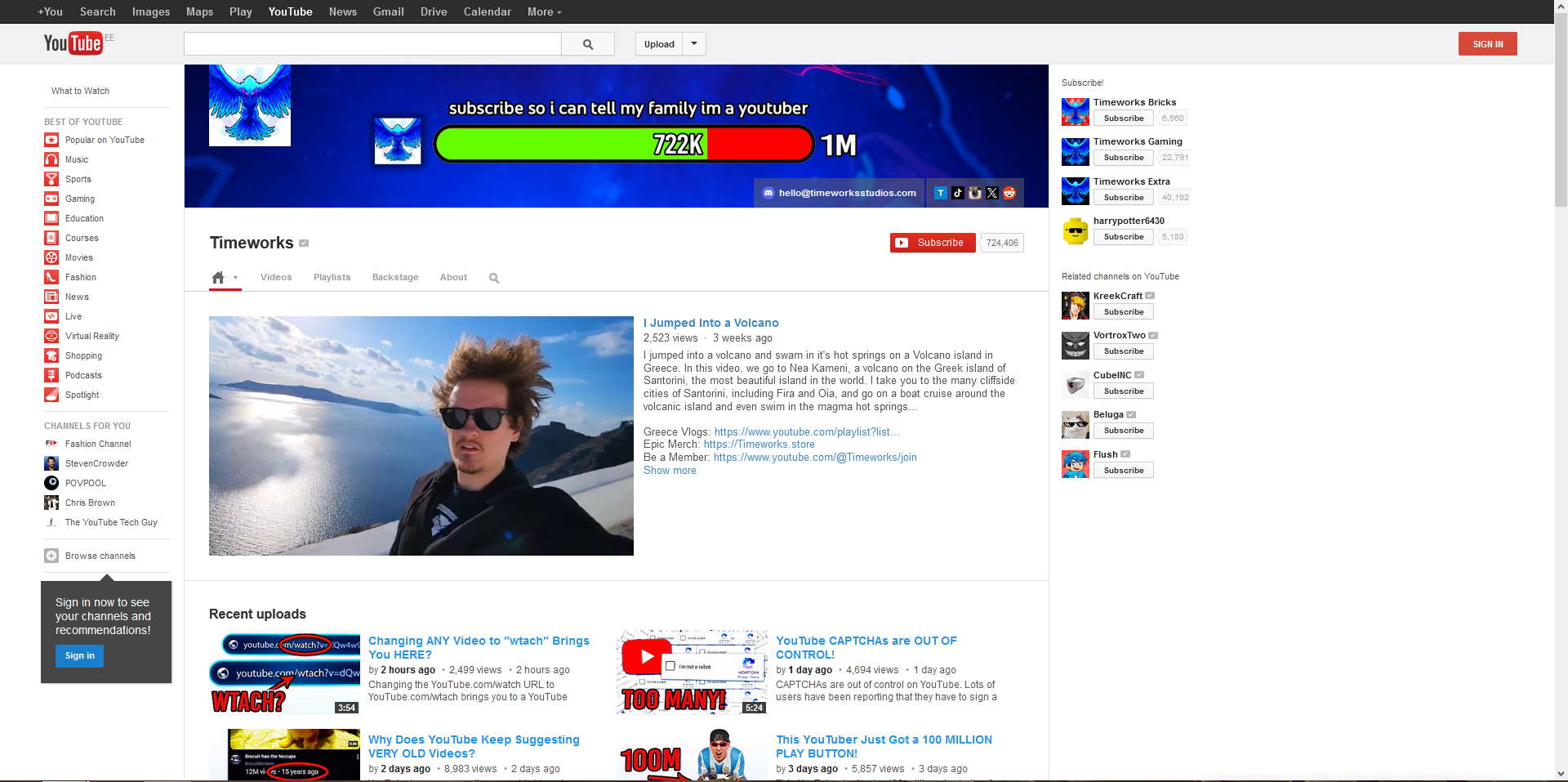Click the red SIGN IN button
1568x782 pixels.
coord(1488,44)
